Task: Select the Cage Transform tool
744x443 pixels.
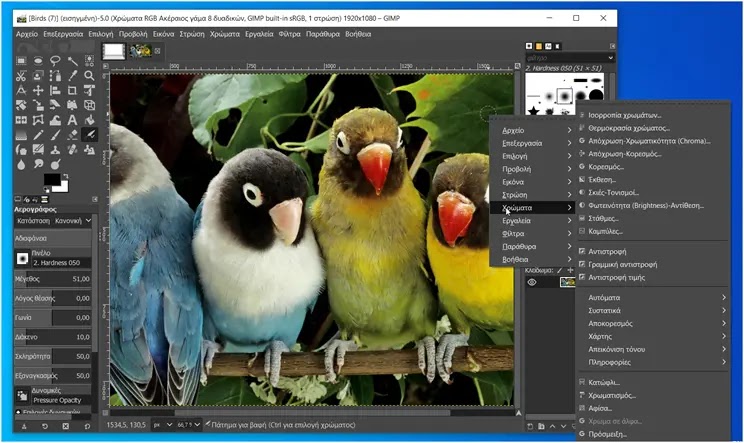Action: tap(38, 120)
